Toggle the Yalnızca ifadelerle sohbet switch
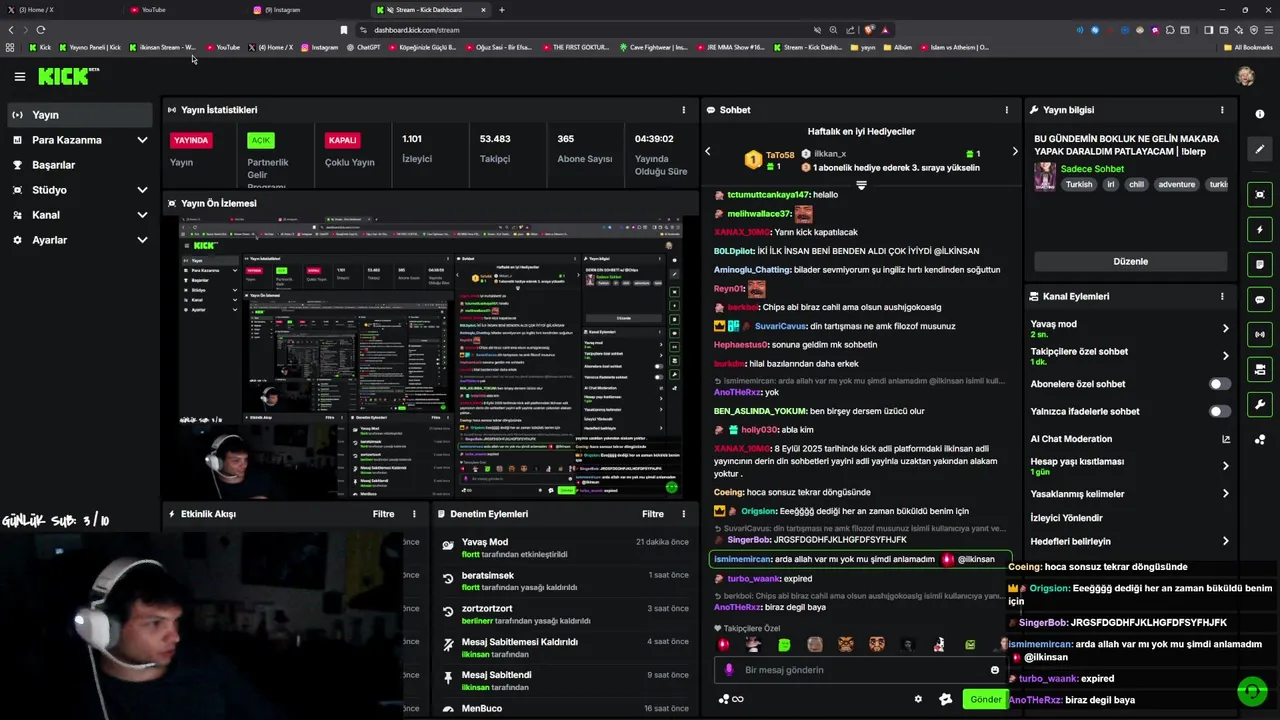This screenshot has height=720, width=1280. pos(1220,411)
